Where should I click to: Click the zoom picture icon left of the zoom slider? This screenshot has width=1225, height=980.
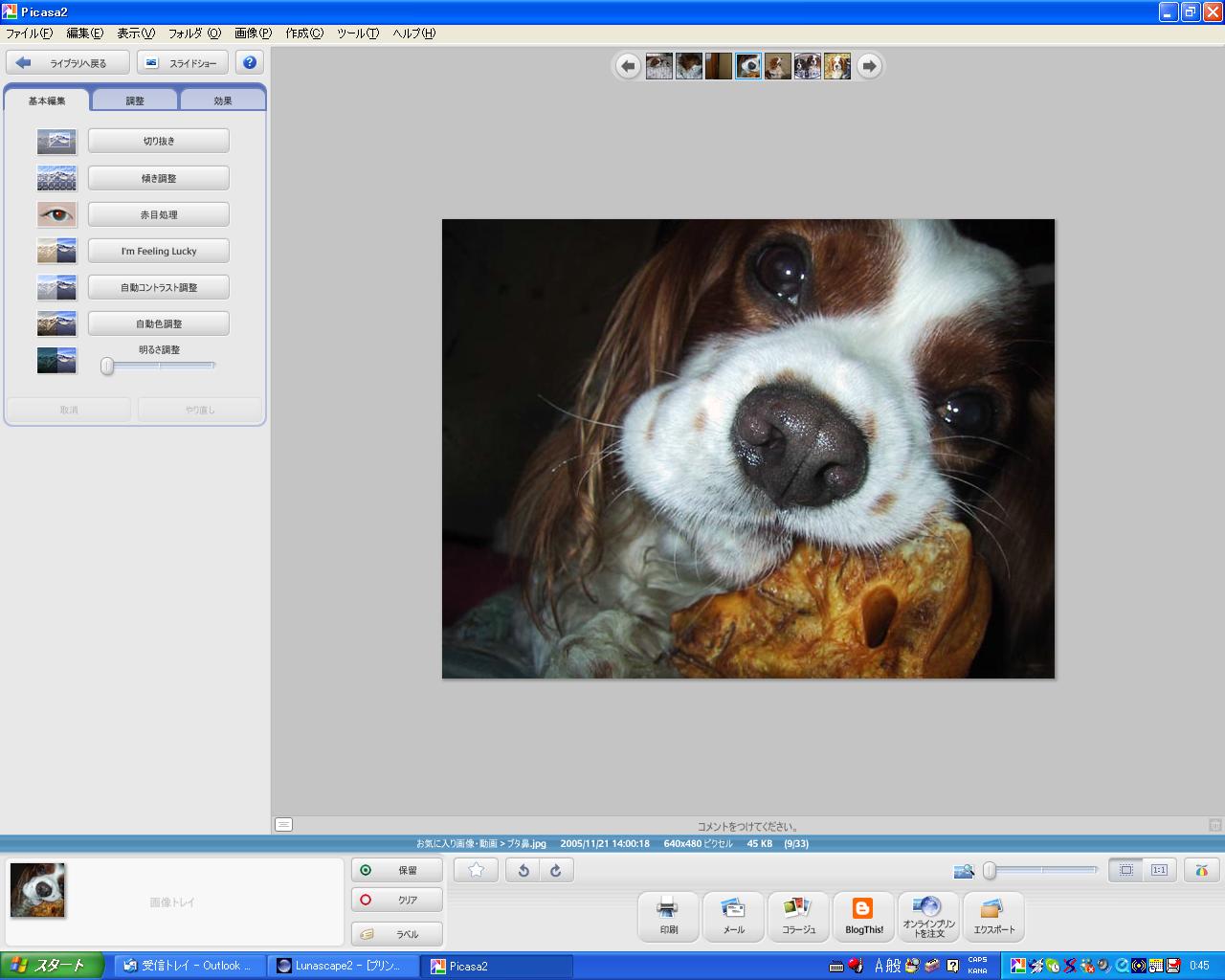964,870
